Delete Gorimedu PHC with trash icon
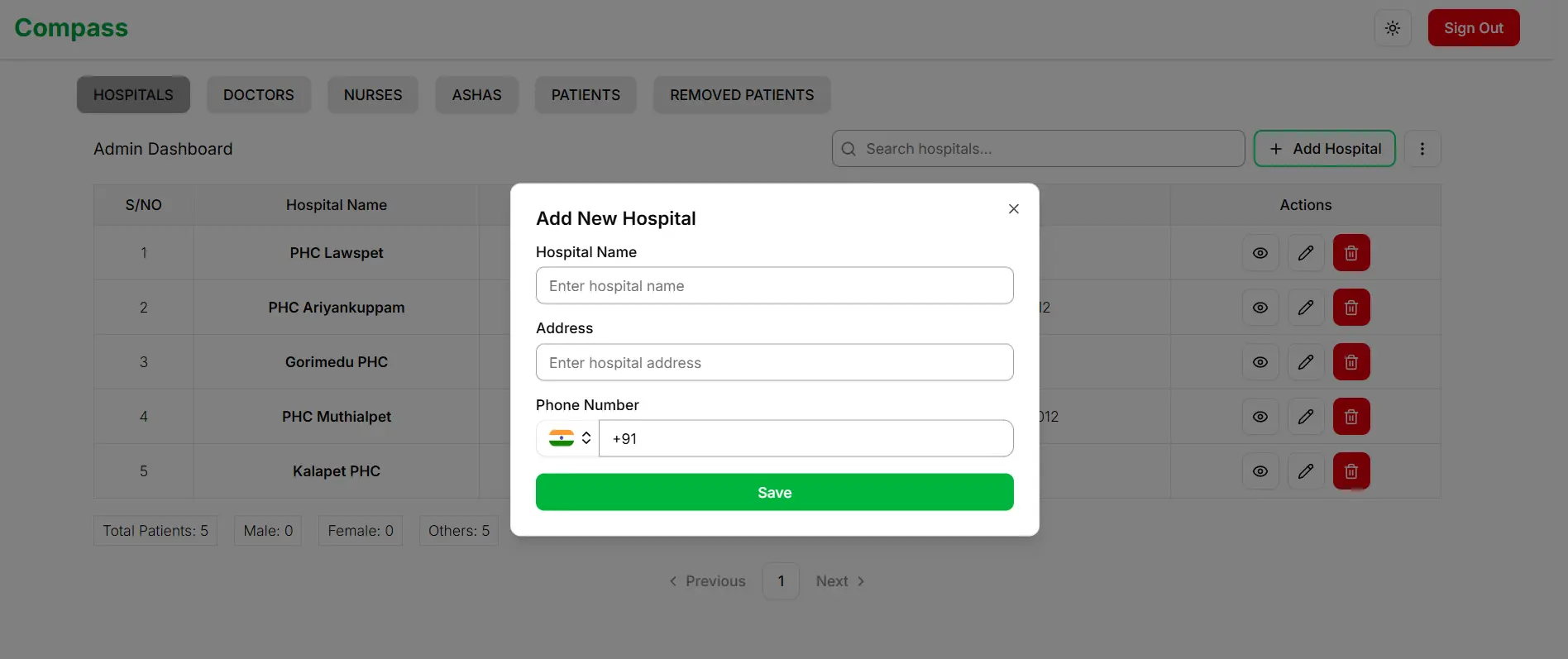The width and height of the screenshot is (1568, 659). (x=1351, y=362)
